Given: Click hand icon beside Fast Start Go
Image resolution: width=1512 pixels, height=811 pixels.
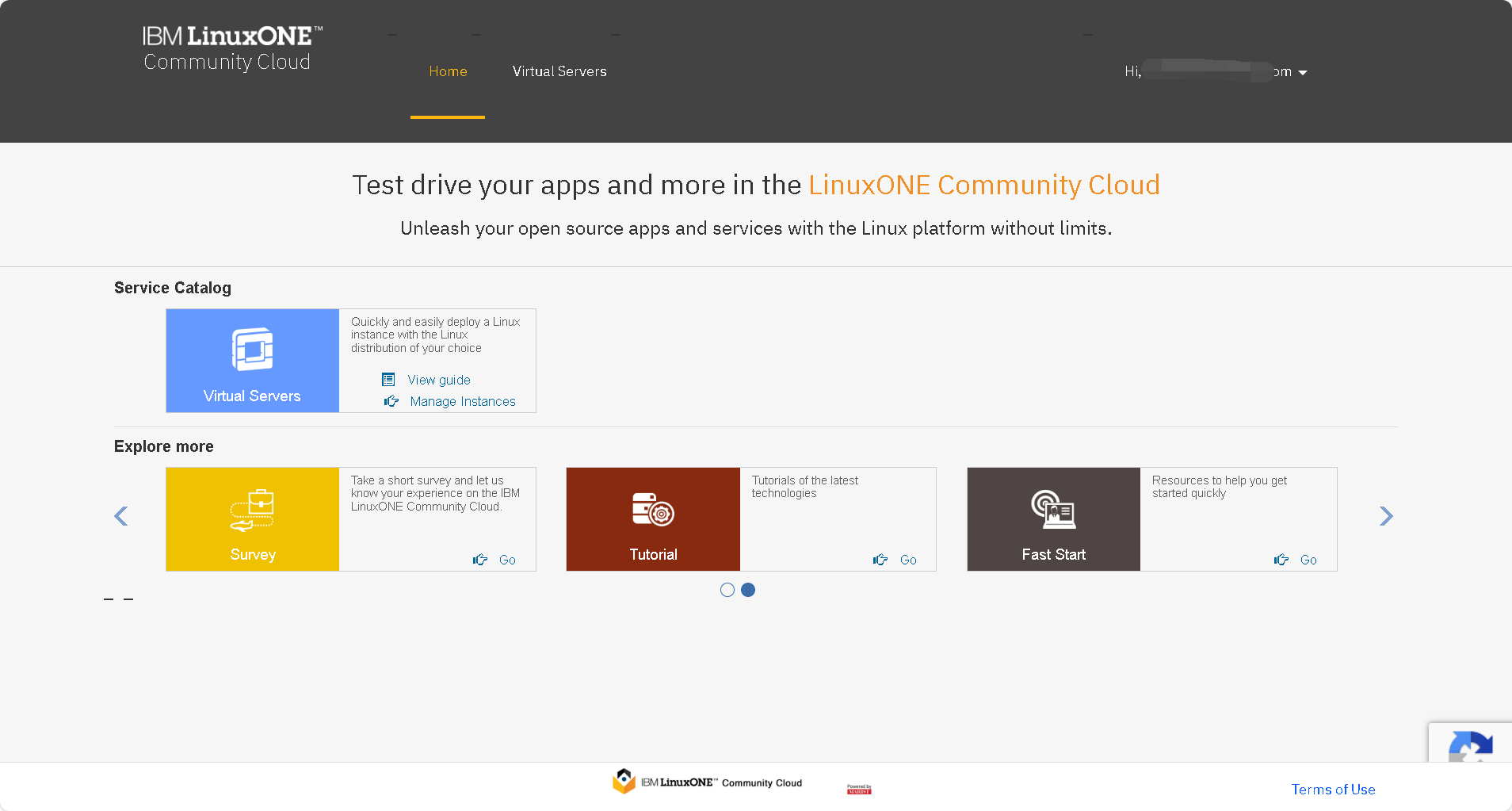Looking at the screenshot, I should 1281,560.
